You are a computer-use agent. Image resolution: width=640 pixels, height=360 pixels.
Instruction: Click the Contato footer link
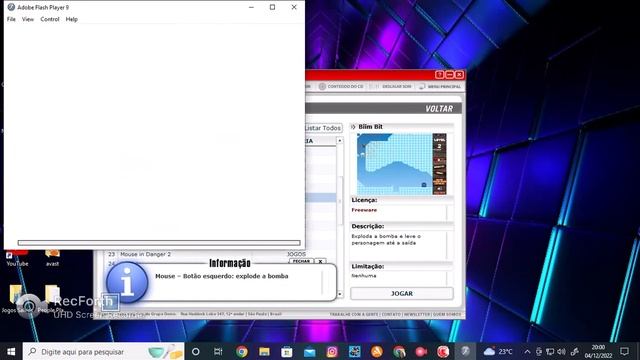pos(391,314)
